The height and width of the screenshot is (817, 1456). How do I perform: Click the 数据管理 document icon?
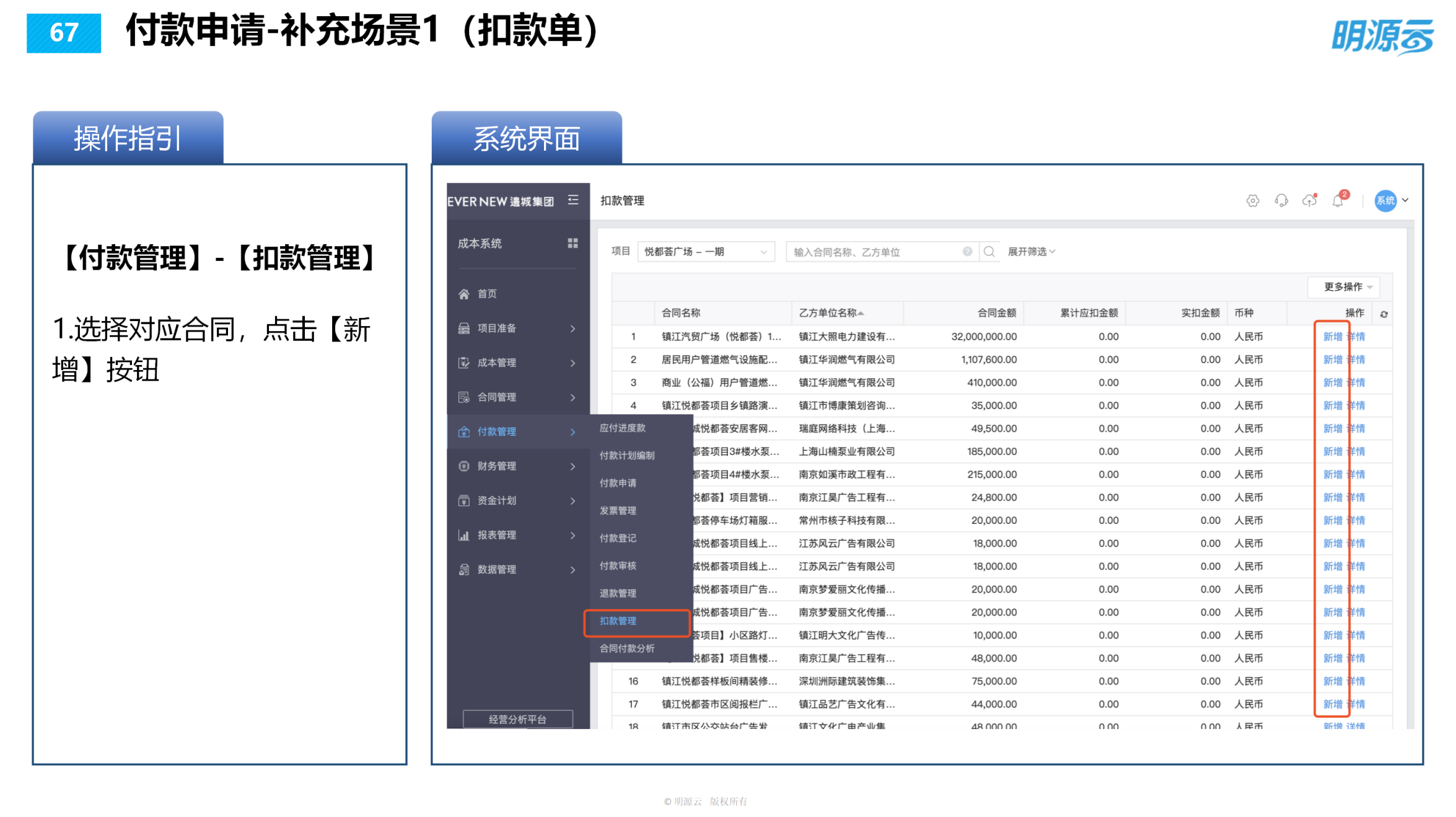click(465, 569)
